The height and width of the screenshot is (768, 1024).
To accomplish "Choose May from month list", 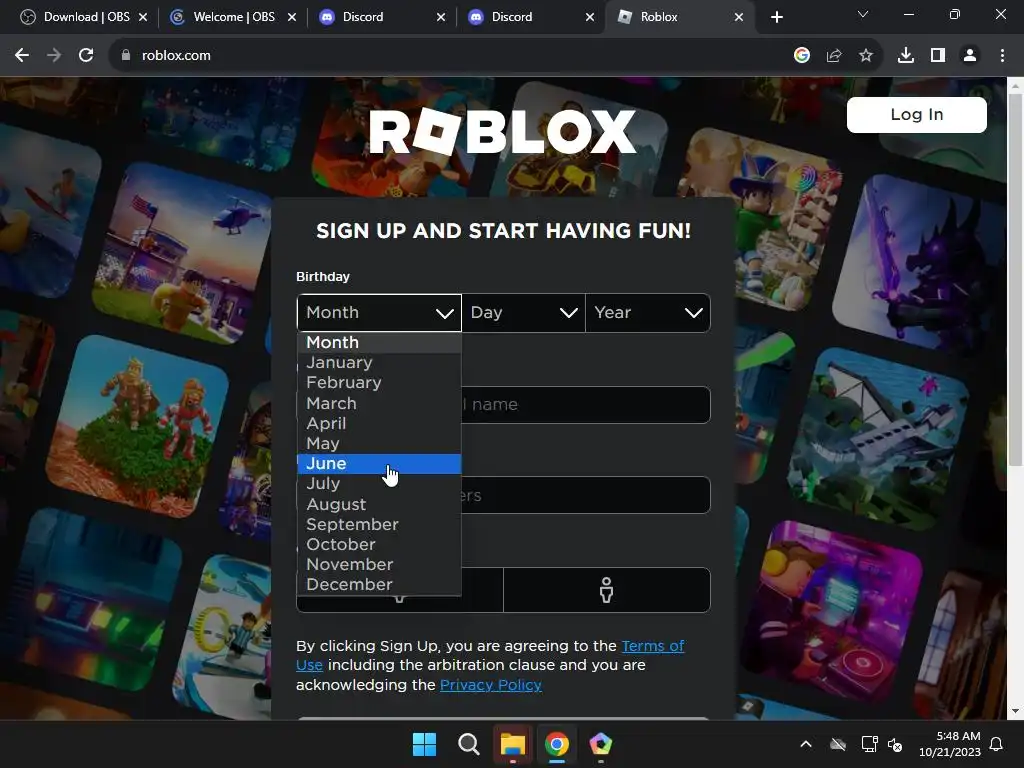I will coord(379,443).
